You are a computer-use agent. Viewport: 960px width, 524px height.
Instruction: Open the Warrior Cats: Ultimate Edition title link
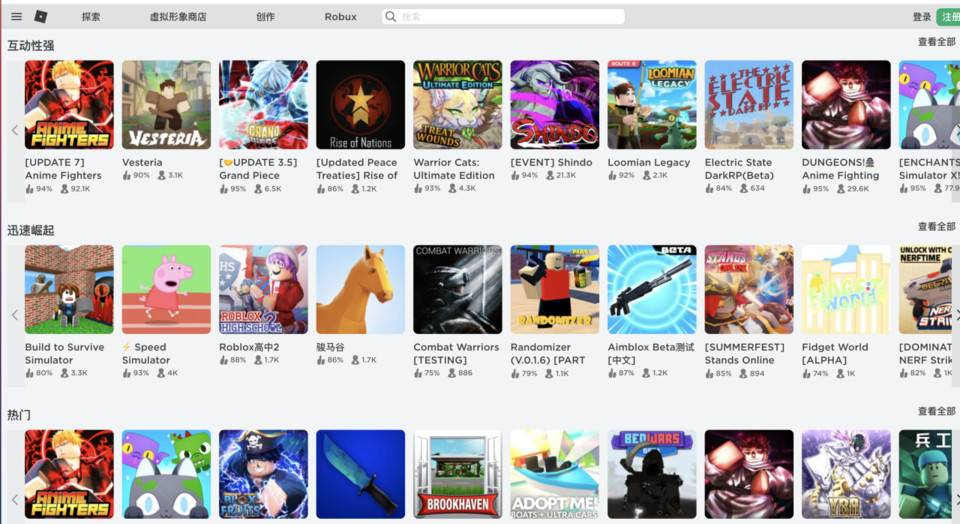click(x=454, y=169)
